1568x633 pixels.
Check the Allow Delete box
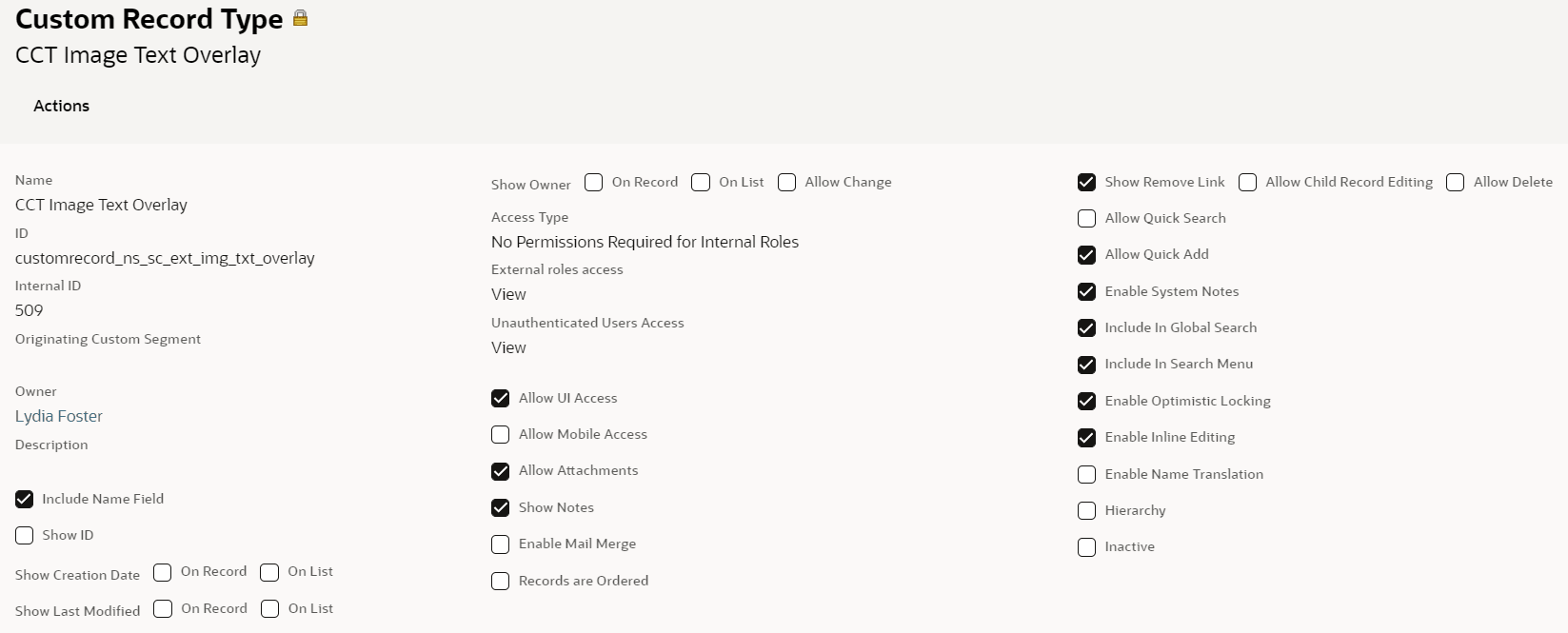click(x=1456, y=183)
